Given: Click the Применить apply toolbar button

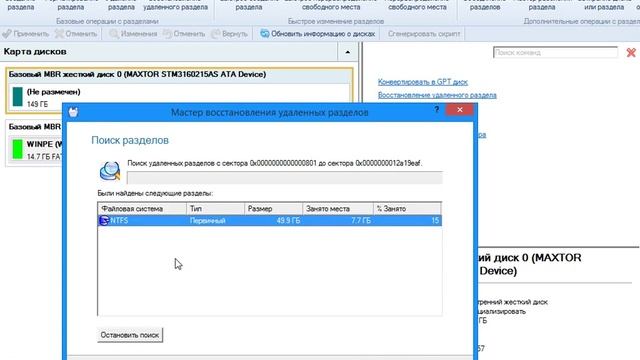Looking at the screenshot, I should 26,34.
